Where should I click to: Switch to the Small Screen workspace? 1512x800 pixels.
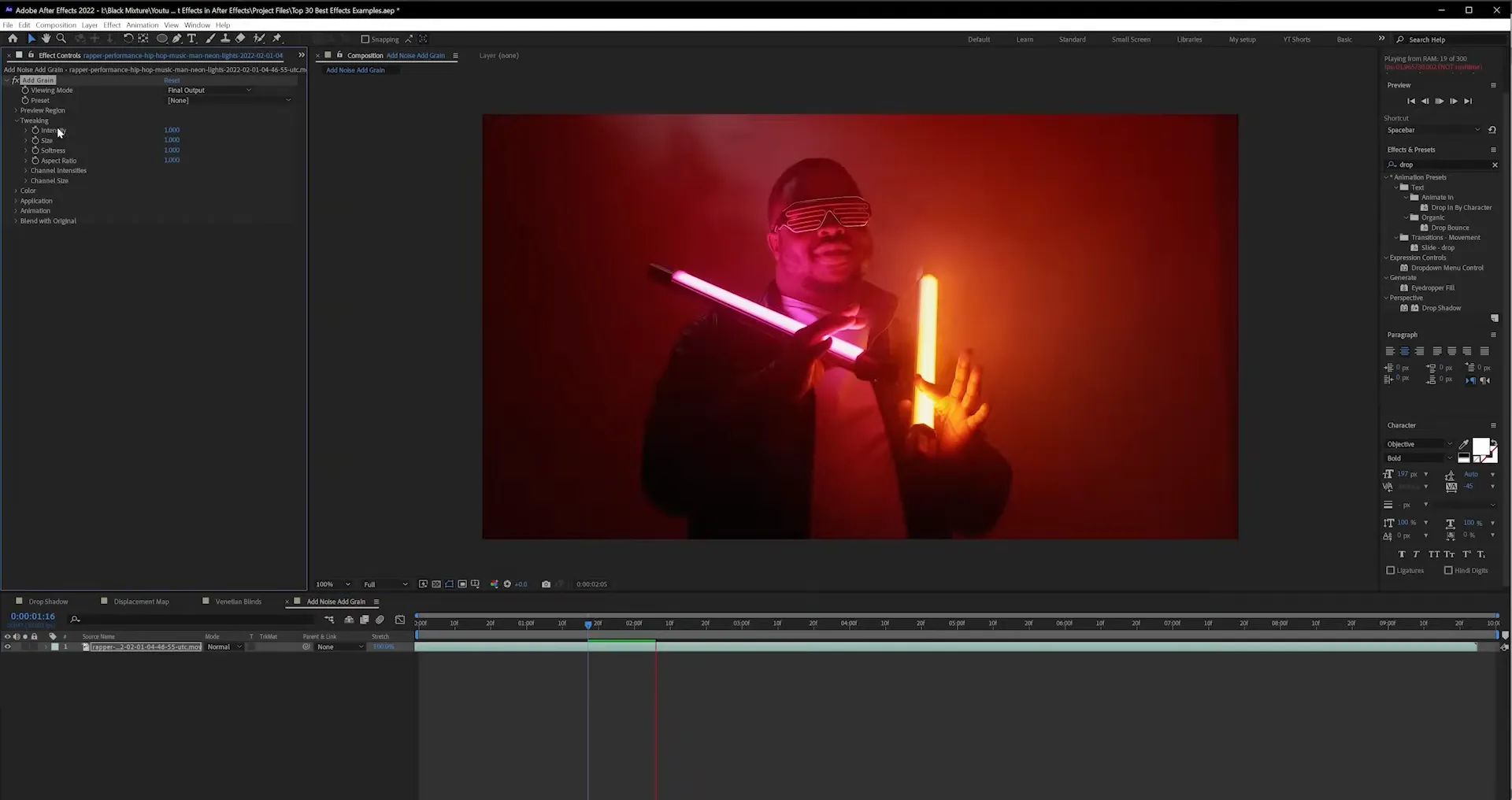(x=1131, y=39)
